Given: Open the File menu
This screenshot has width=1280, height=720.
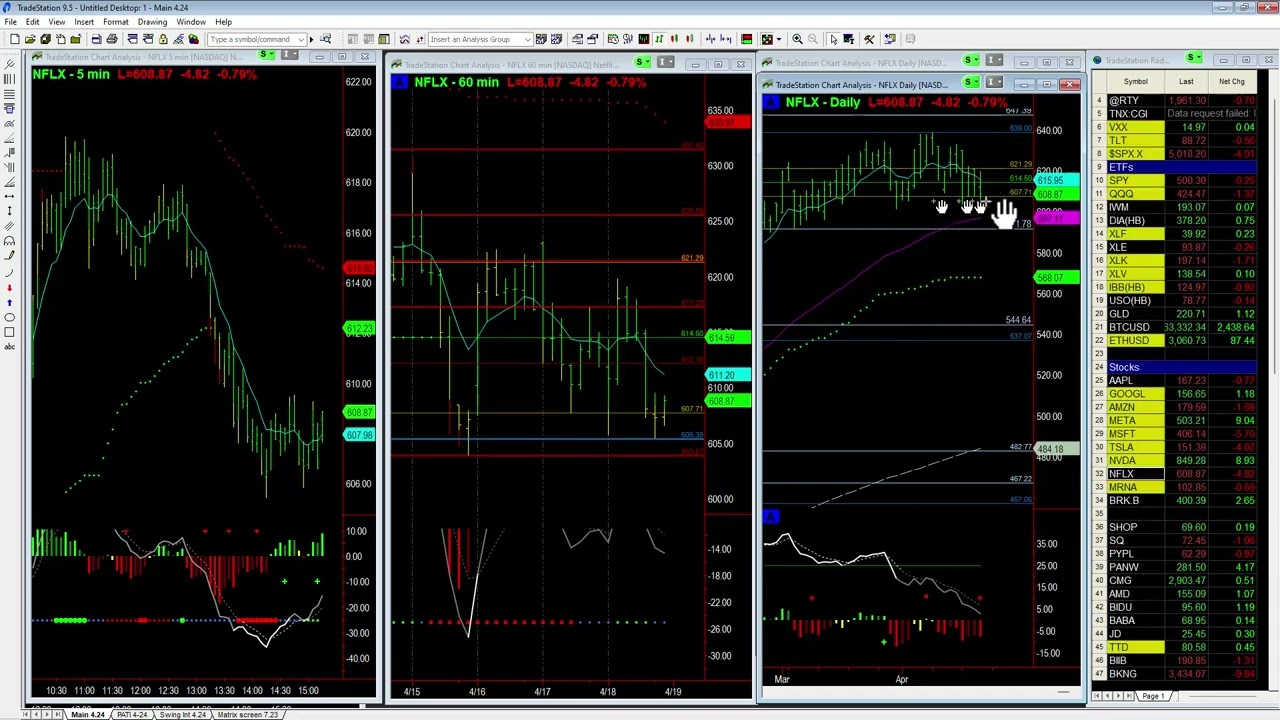Looking at the screenshot, I should tap(10, 22).
